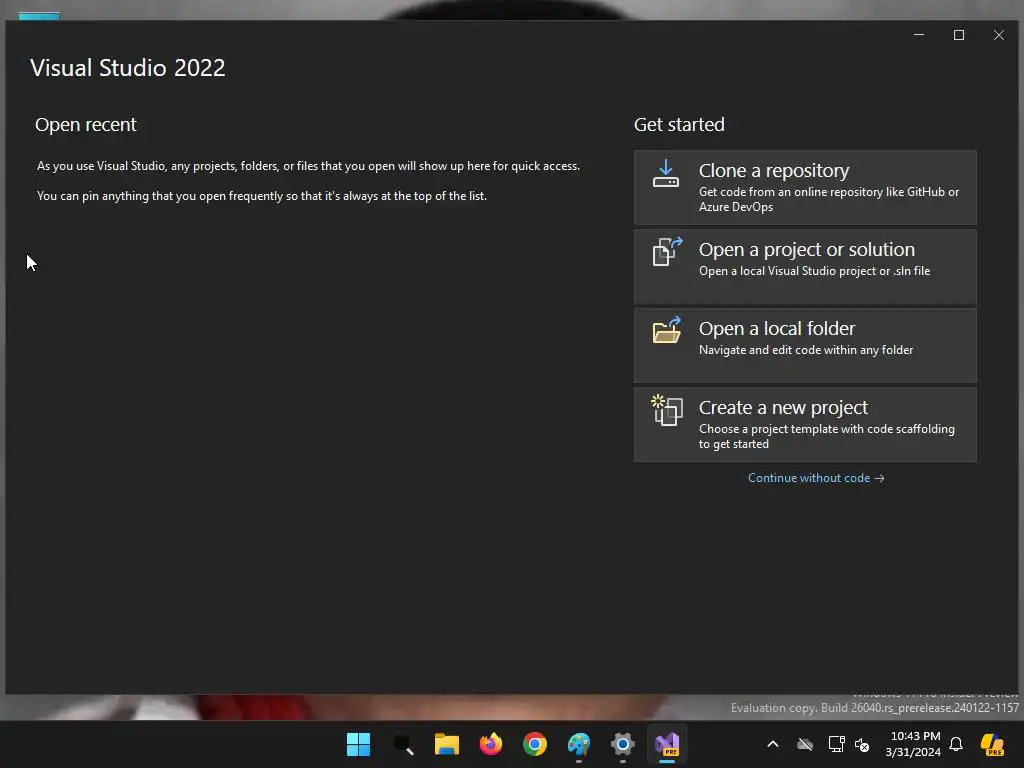Screen dimensions: 1024x768
Task: Minimize the Visual Studio 2022 window
Action: (x=919, y=35)
